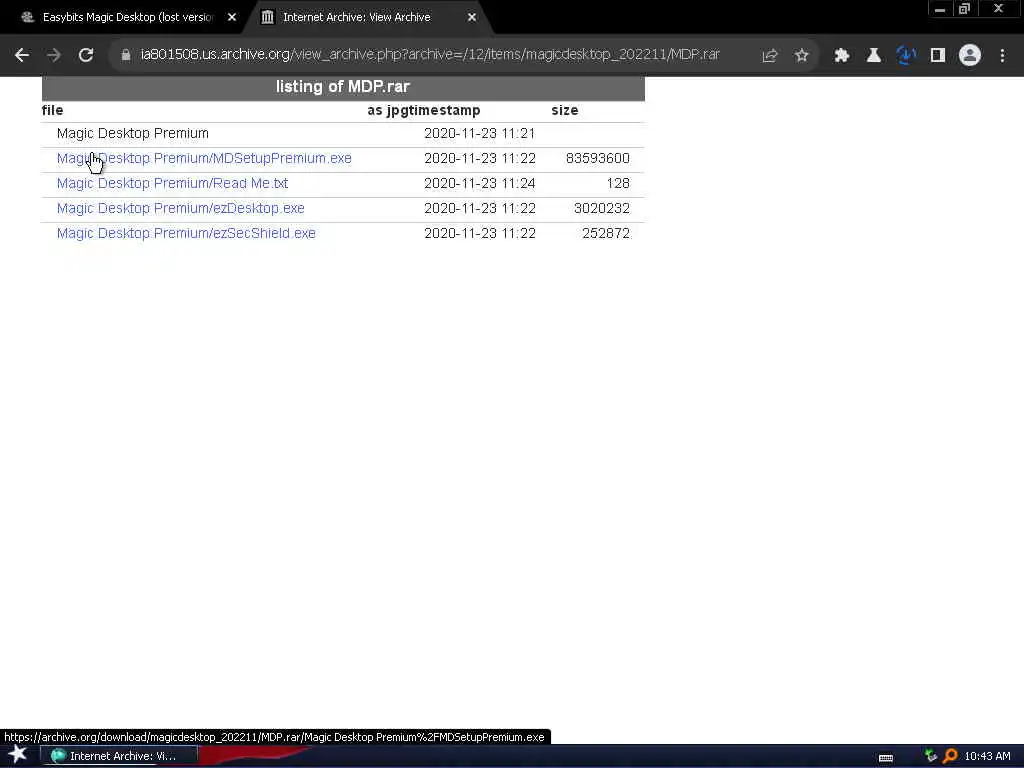Click the orange magnifier tray icon

tap(950, 756)
